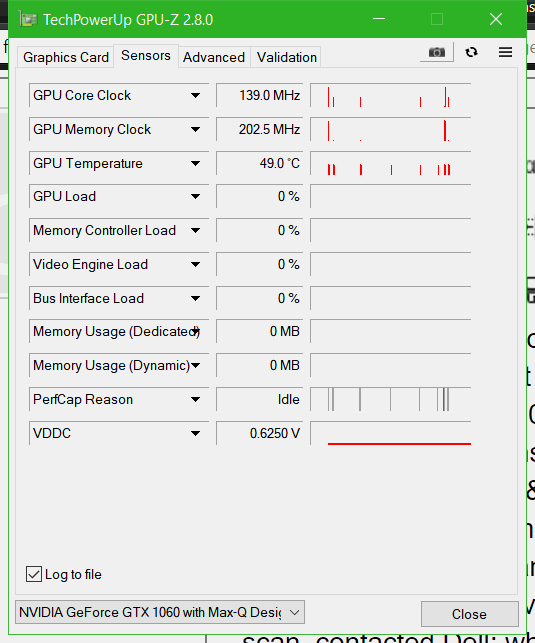Open GPU Temperature sensor dropdown
This screenshot has height=643, width=535.
[196, 163]
